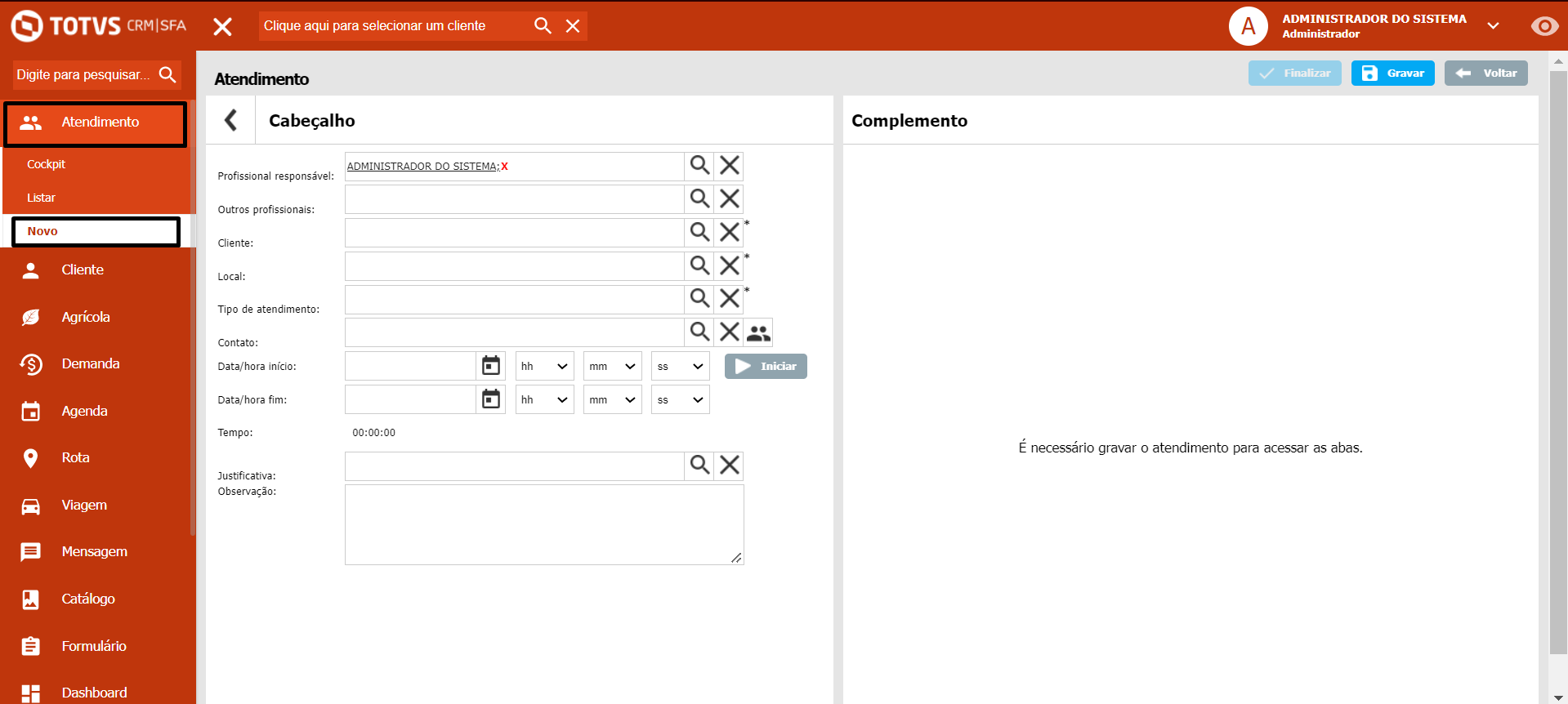Click the Finalizar button
1568x704 pixels.
click(x=1294, y=73)
